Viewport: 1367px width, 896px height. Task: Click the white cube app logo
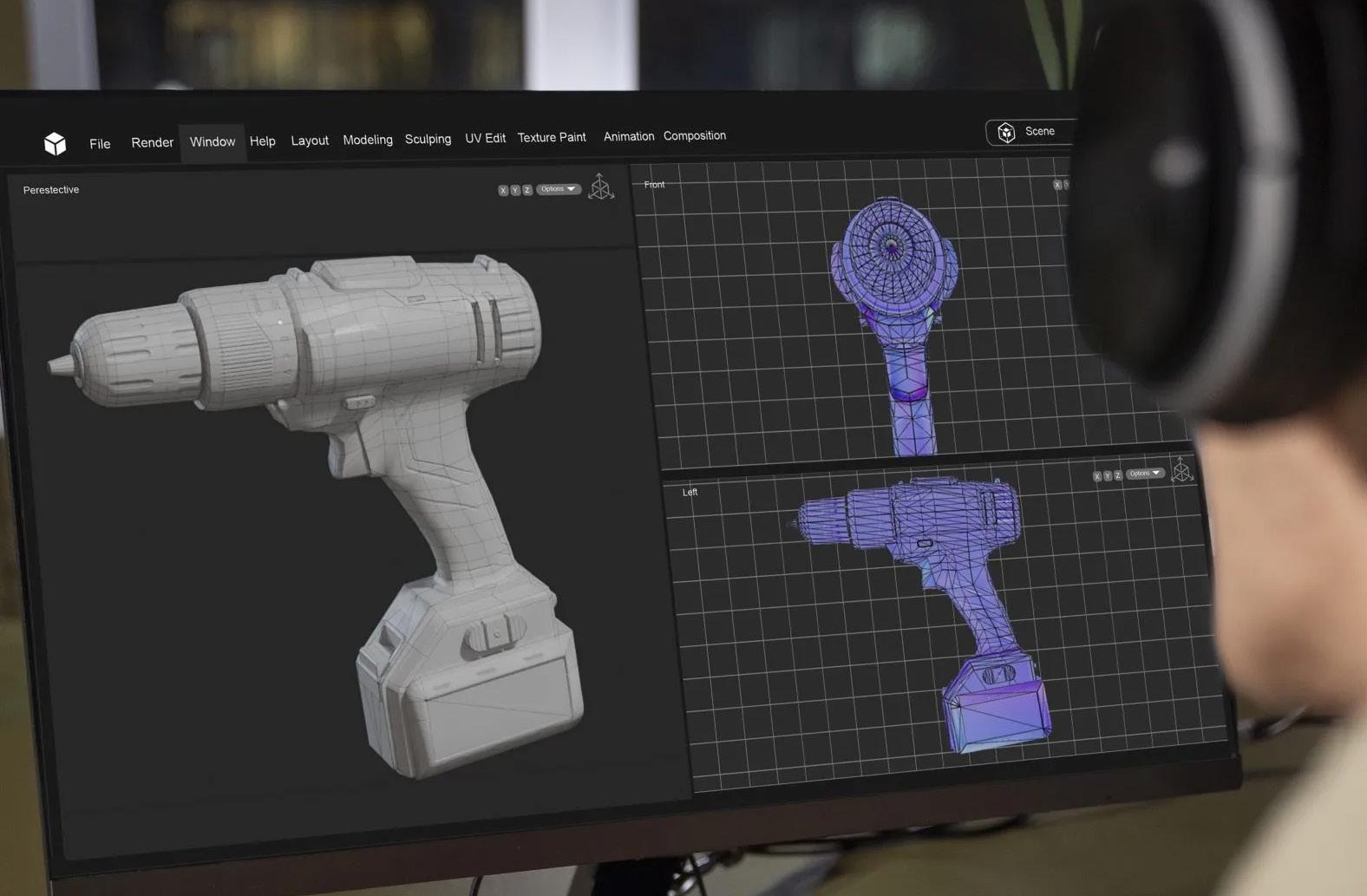55,143
